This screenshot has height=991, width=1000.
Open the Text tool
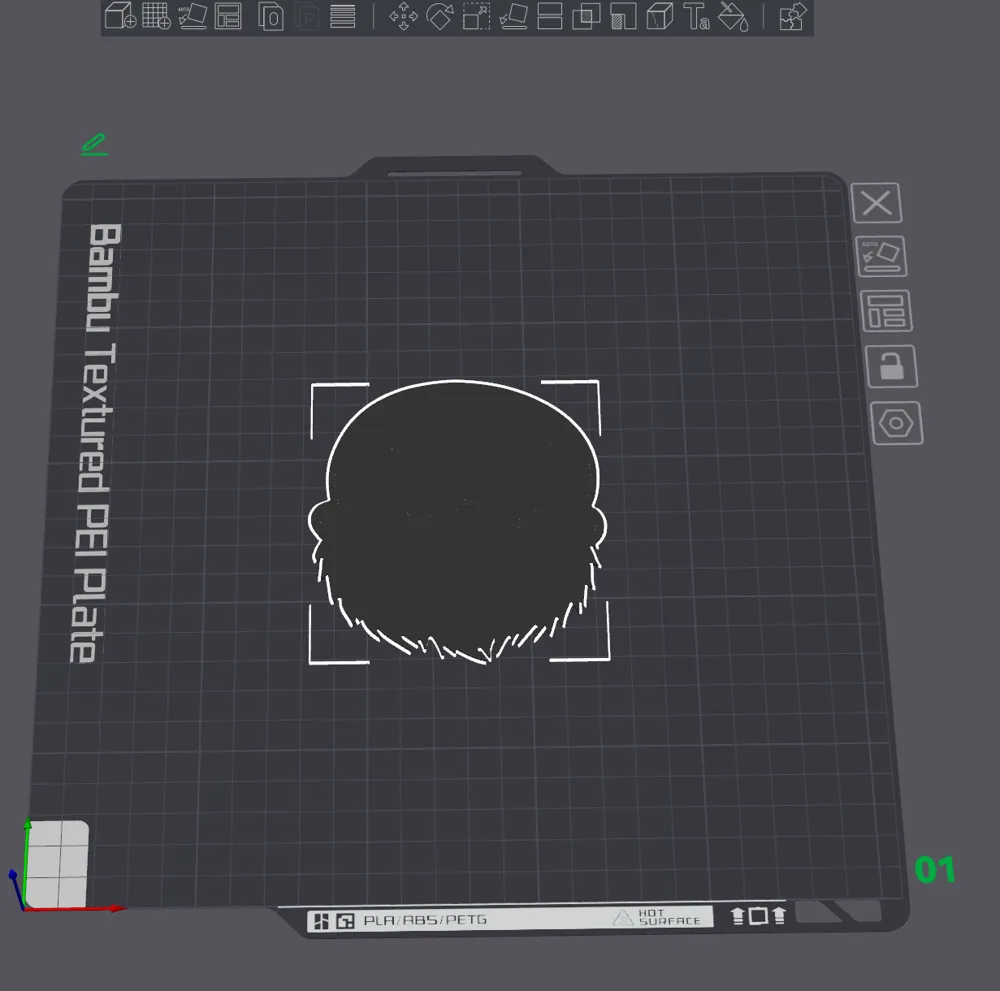coord(697,17)
